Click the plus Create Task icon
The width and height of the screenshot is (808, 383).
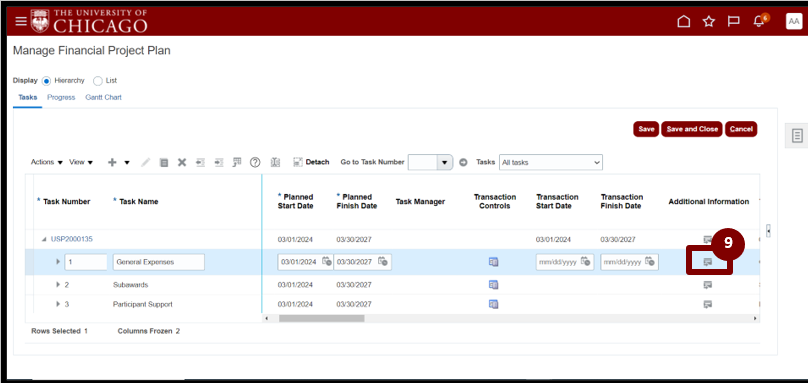click(x=112, y=162)
